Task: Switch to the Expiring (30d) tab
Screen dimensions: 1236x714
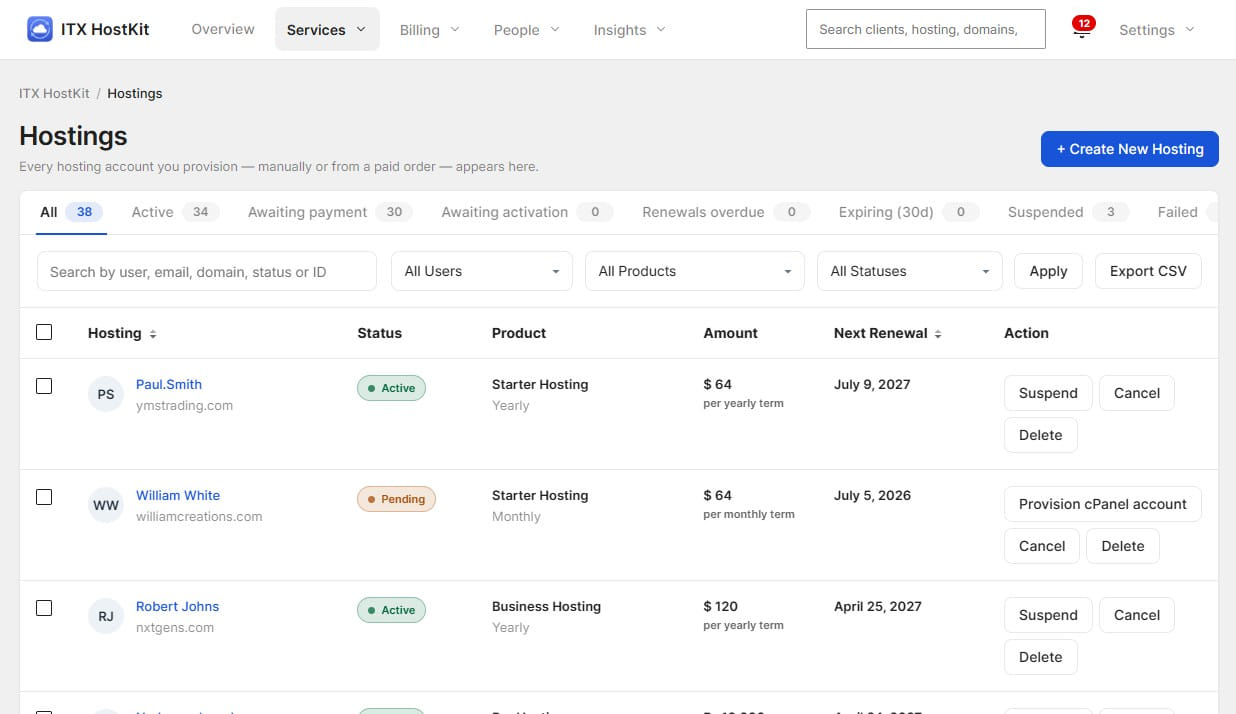Action: 908,212
